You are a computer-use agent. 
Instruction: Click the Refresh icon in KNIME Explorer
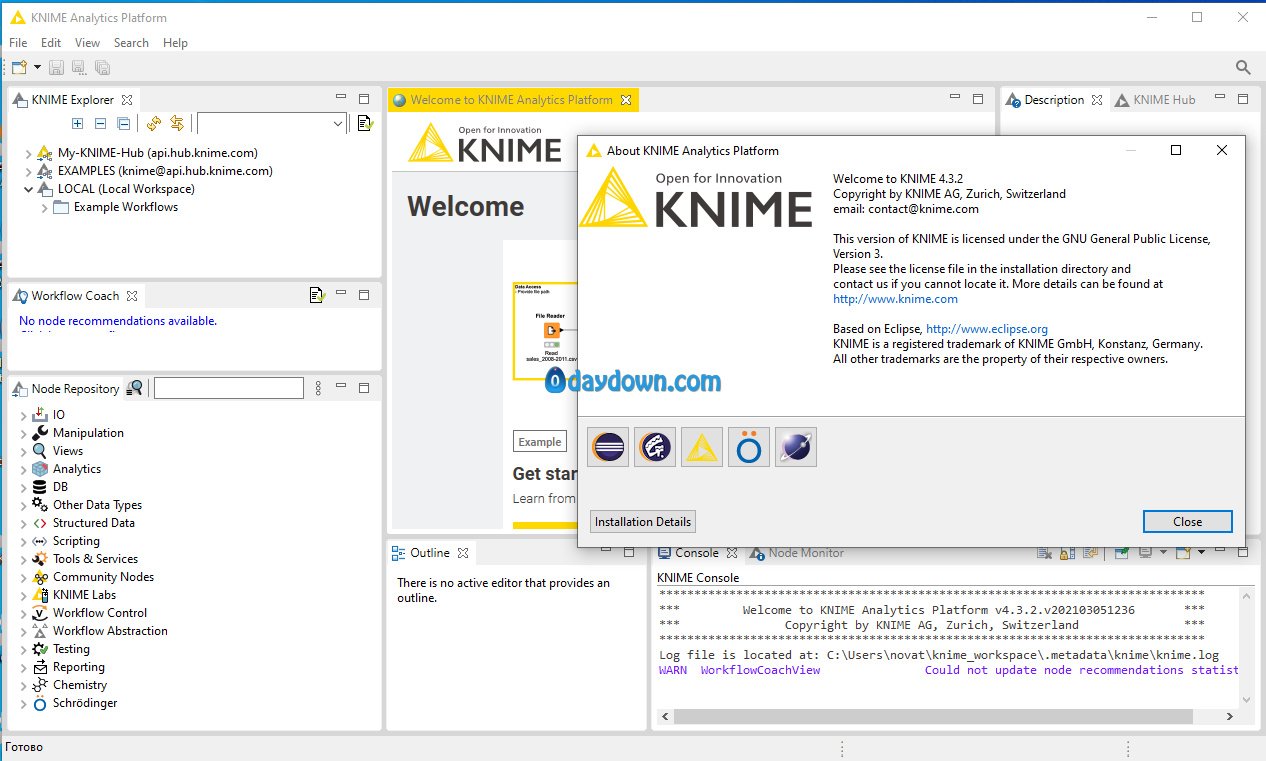point(153,123)
